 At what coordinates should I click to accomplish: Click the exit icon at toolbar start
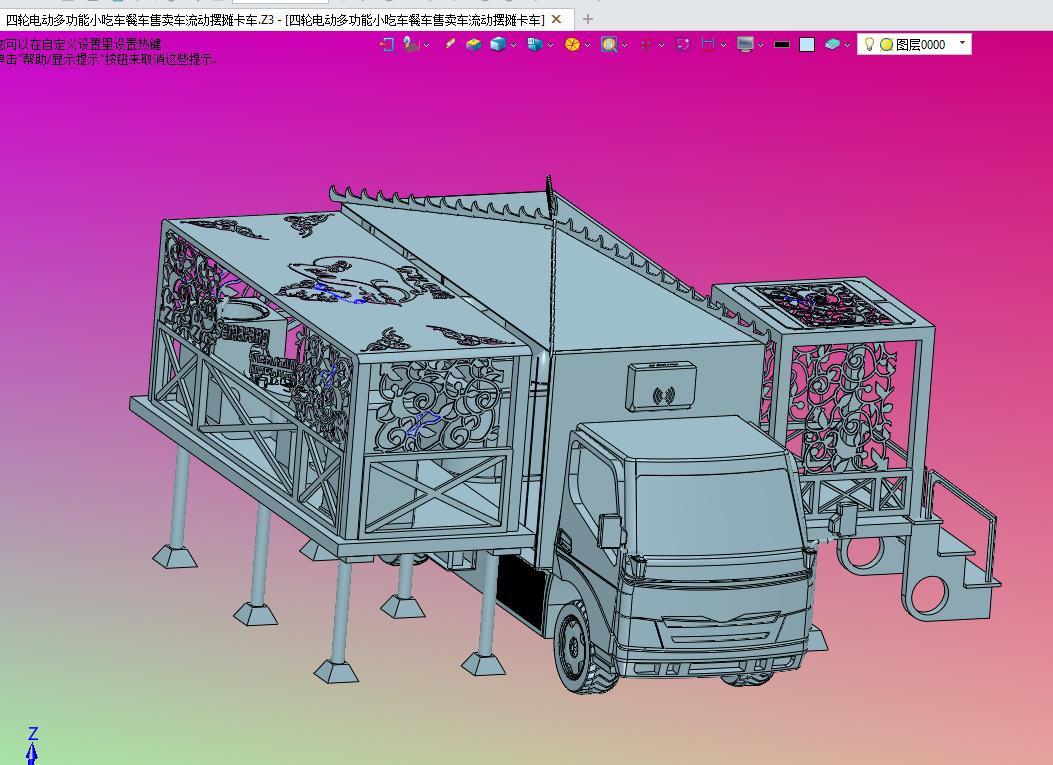(386, 44)
